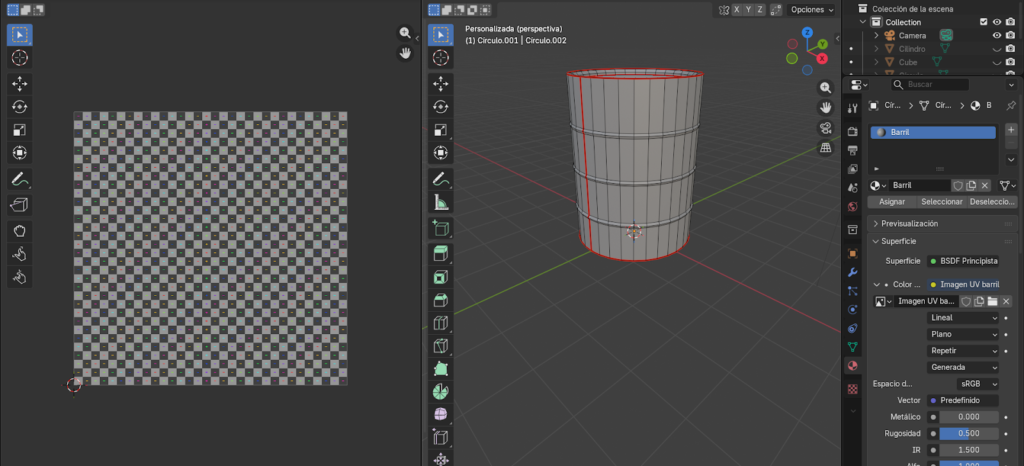
Task: Uncheck the Collection exclude checkbox
Action: click(x=983, y=22)
